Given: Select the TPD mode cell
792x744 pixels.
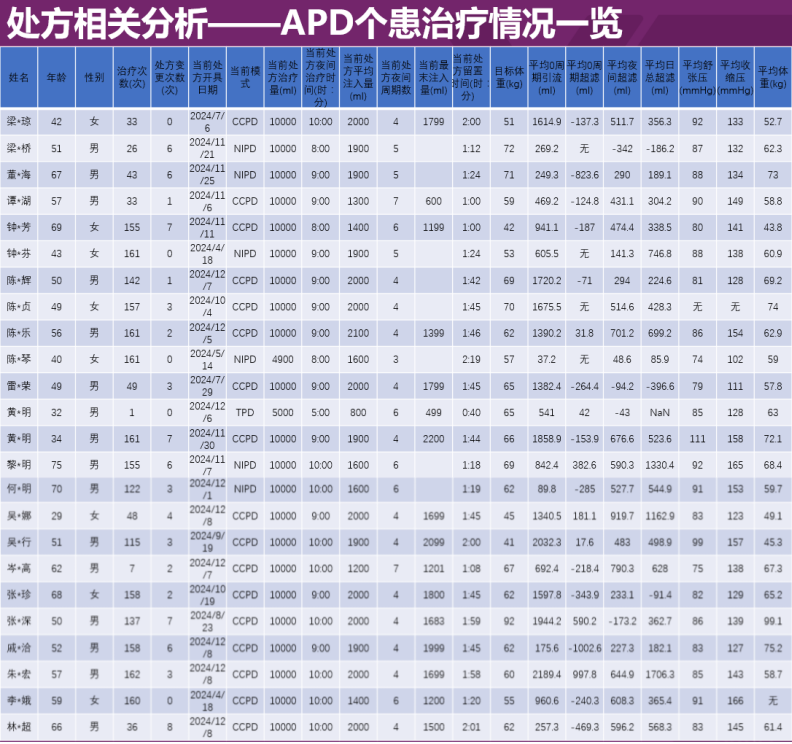Looking at the screenshot, I should pyautogui.click(x=245, y=411).
